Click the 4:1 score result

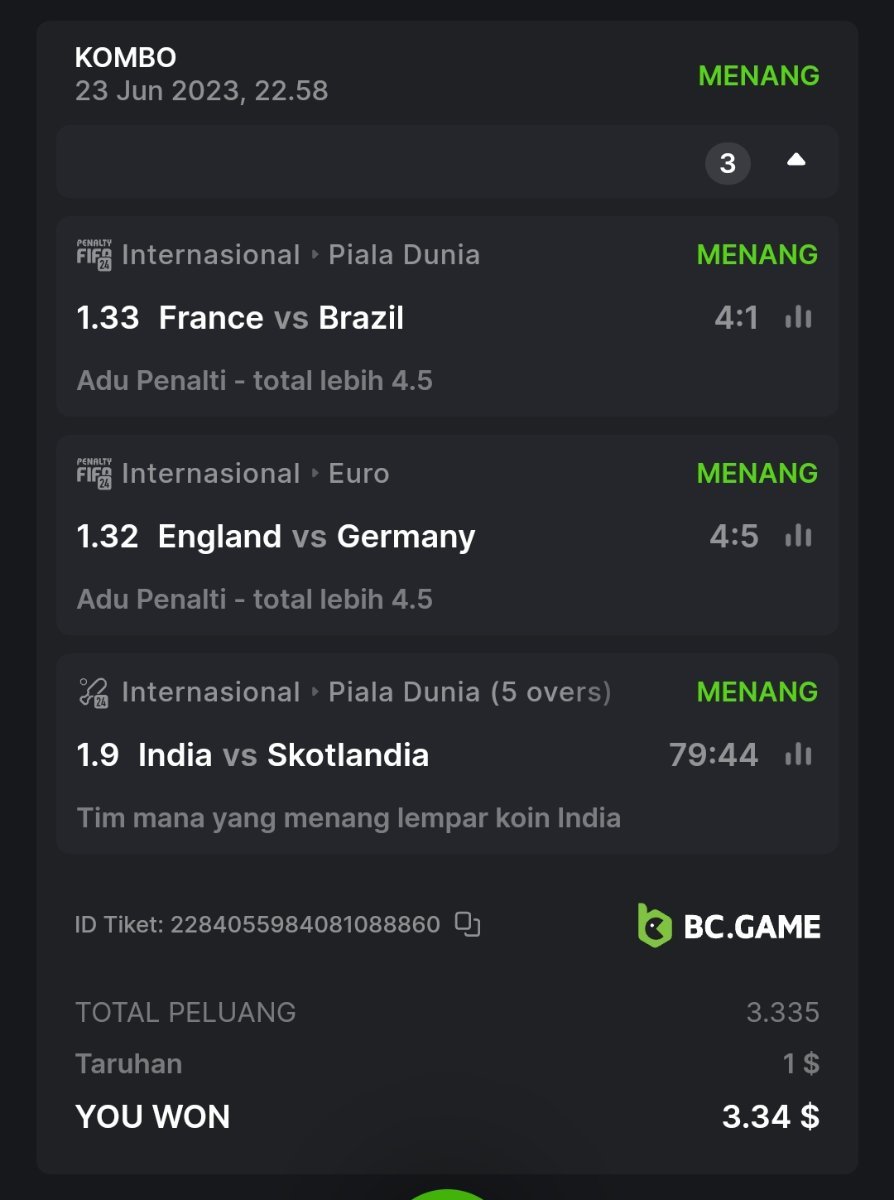[x=736, y=318]
